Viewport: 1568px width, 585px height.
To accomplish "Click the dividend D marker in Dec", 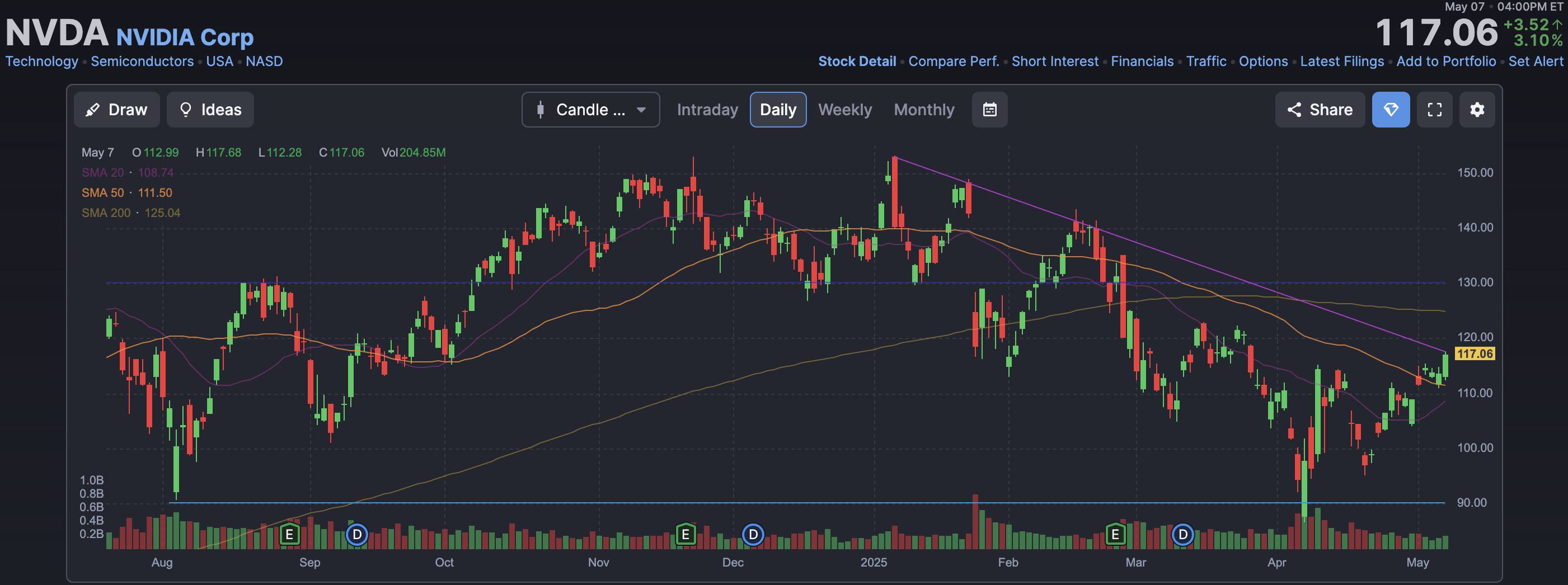I will click(753, 535).
